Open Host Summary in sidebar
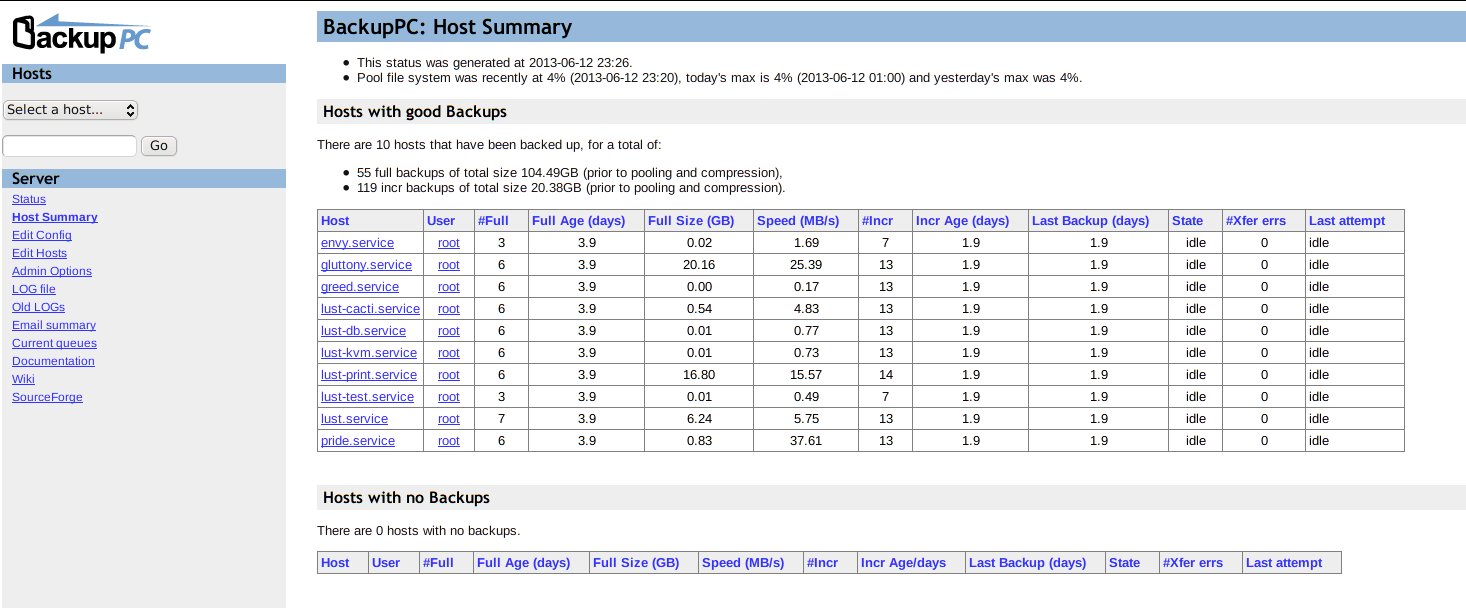Screen dimensions: 1466x608 tap(55, 217)
